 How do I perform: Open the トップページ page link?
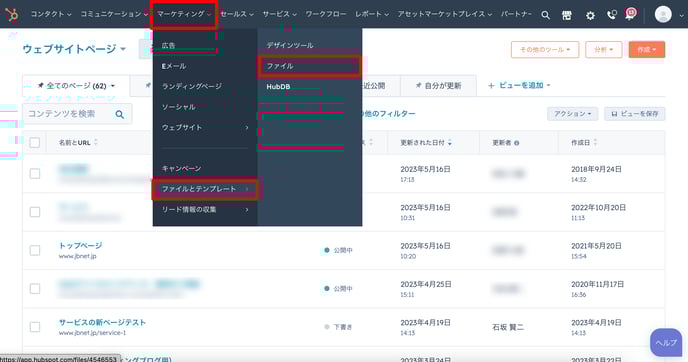[80, 246]
